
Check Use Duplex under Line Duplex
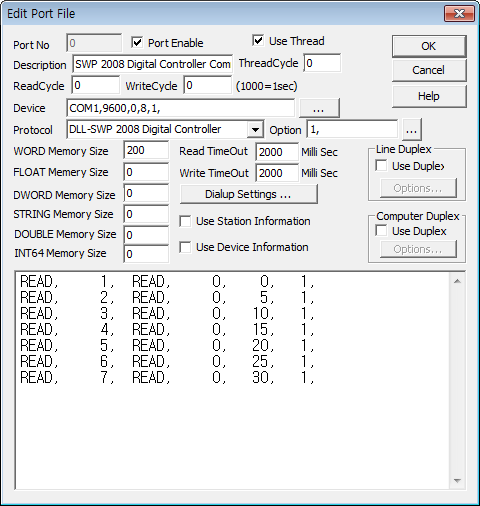click(x=381, y=166)
